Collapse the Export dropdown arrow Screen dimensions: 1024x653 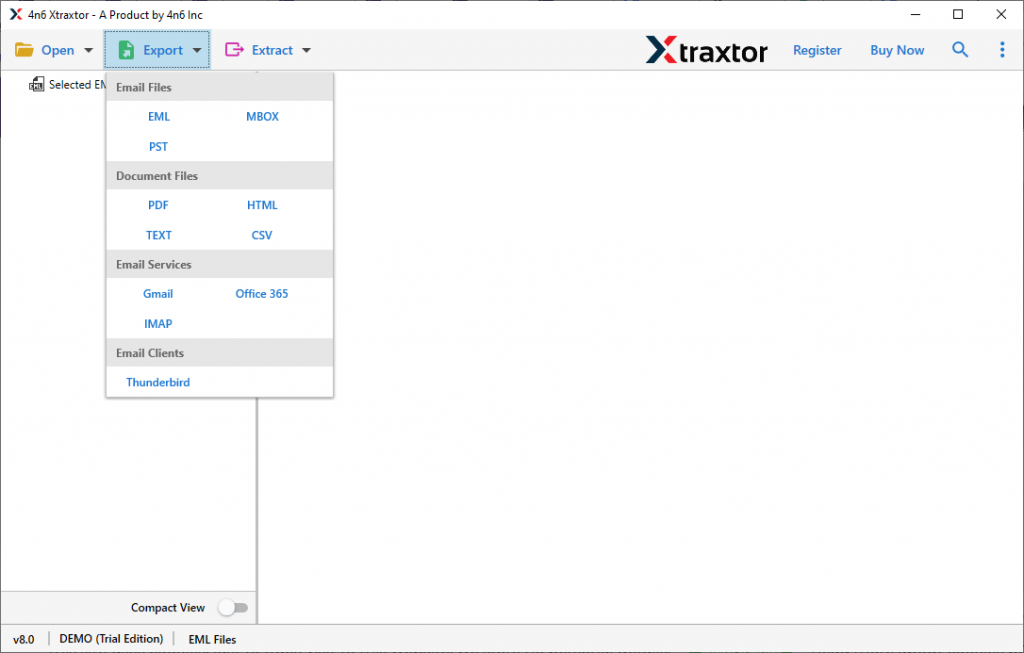point(197,51)
